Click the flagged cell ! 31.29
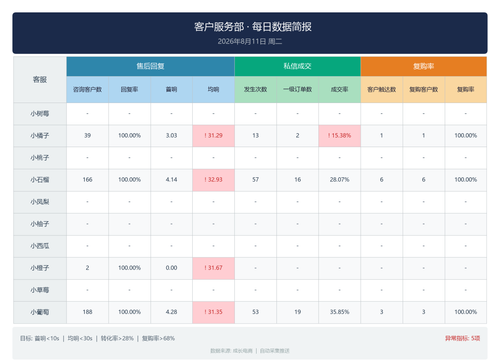The image size is (500, 364). pos(213,136)
